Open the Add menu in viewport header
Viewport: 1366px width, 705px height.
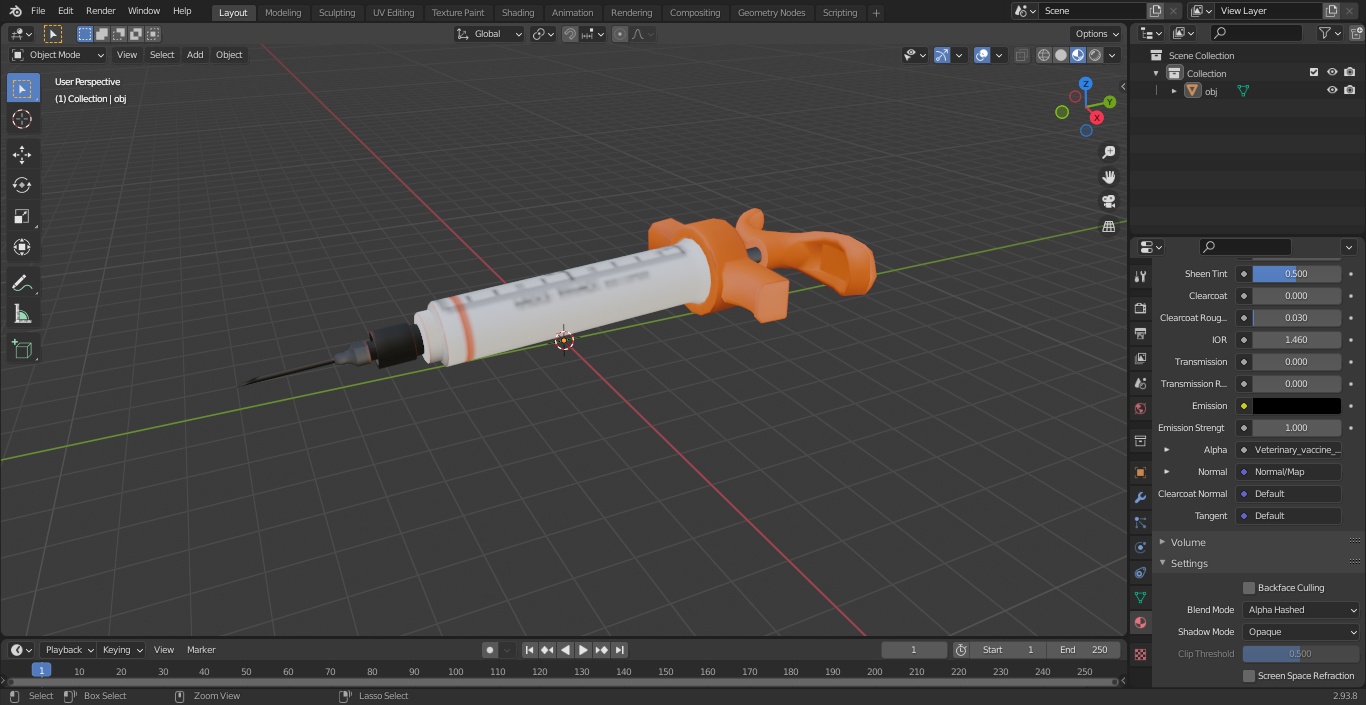coord(195,55)
